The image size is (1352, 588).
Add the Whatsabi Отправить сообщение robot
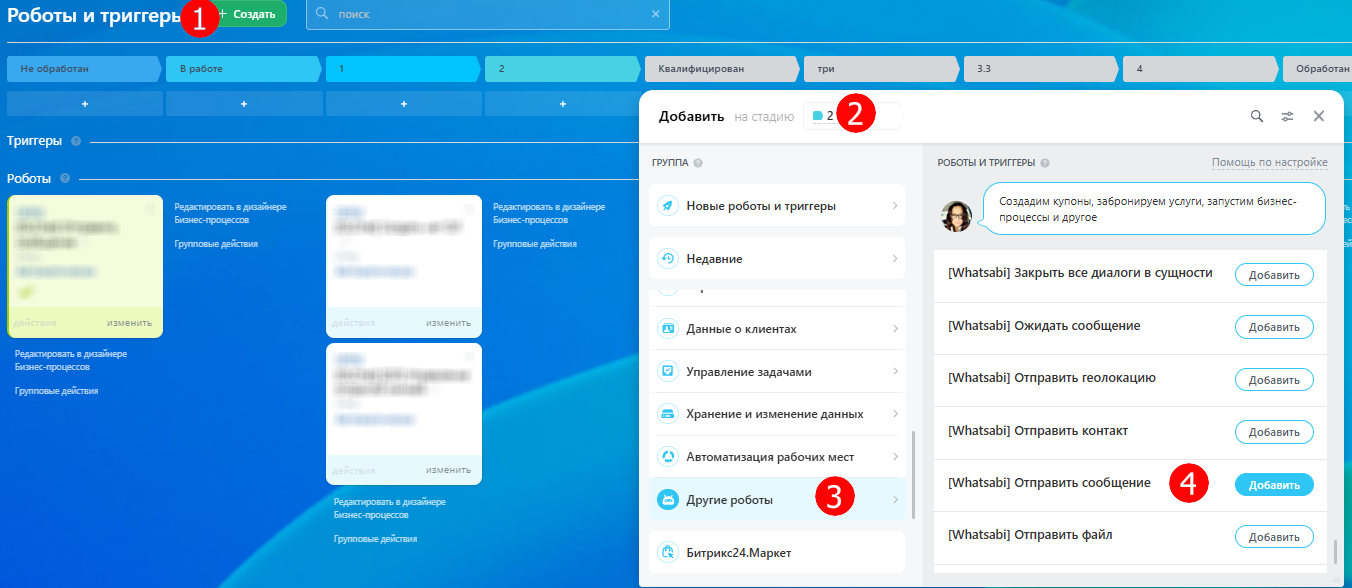(x=1274, y=485)
